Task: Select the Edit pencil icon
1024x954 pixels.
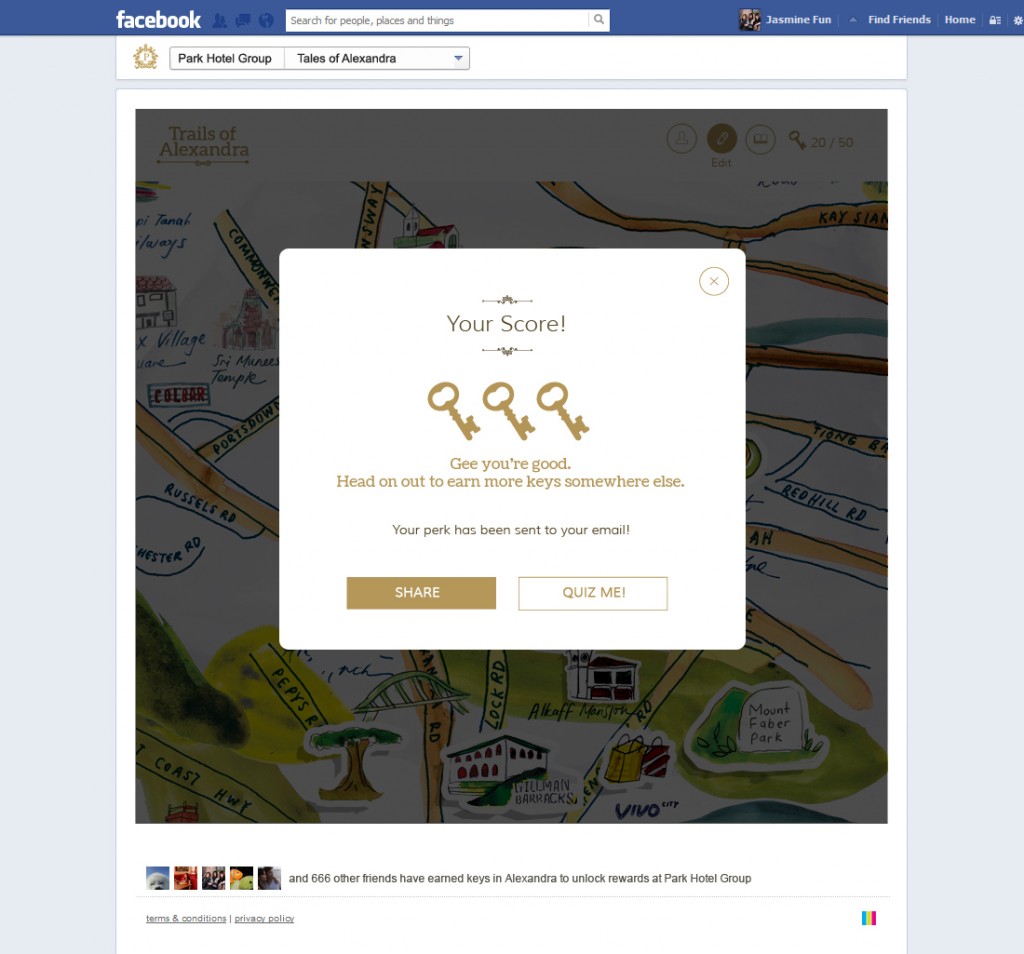Action: point(722,138)
